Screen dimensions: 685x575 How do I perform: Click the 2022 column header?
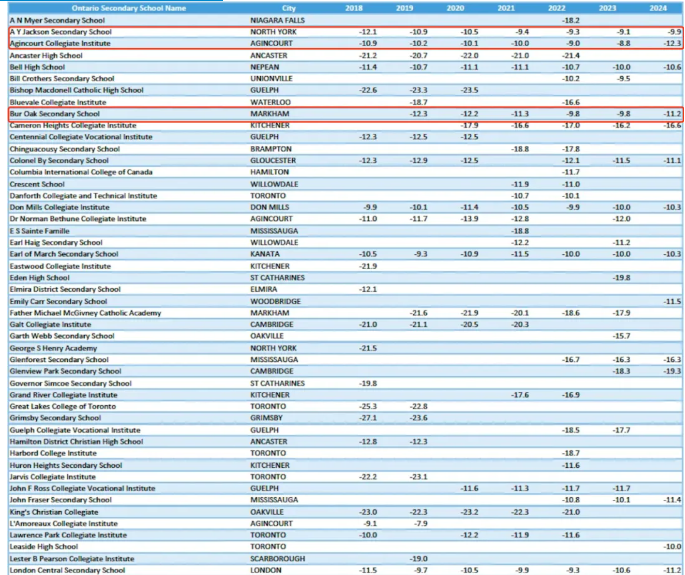(x=557, y=8)
